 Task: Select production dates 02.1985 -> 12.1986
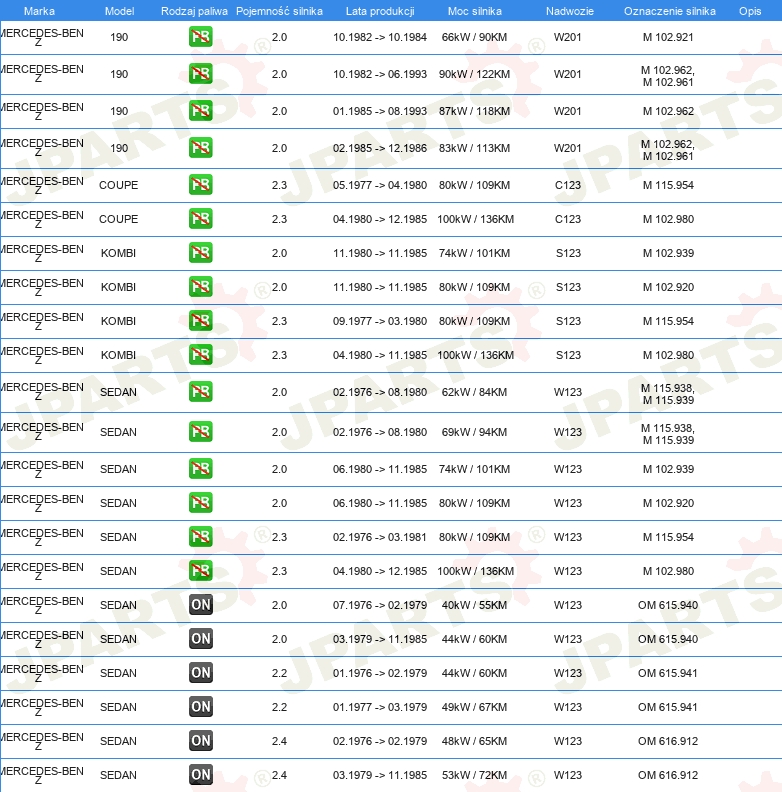click(380, 148)
